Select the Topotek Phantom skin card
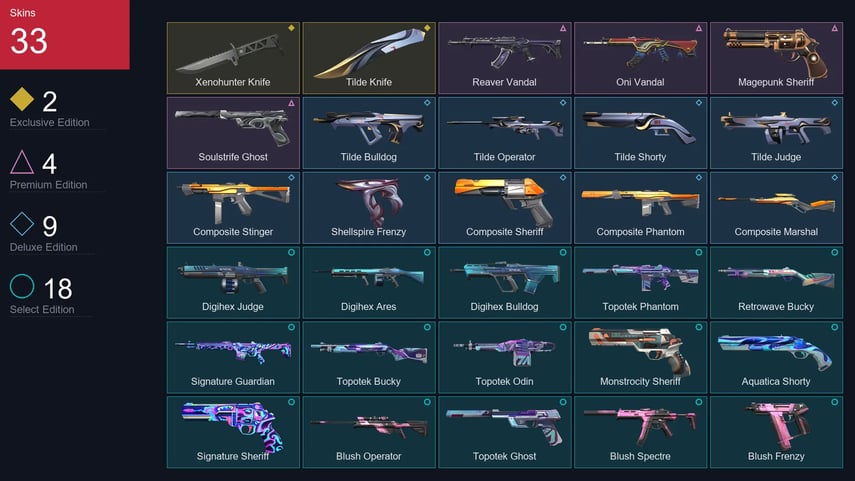 point(640,282)
